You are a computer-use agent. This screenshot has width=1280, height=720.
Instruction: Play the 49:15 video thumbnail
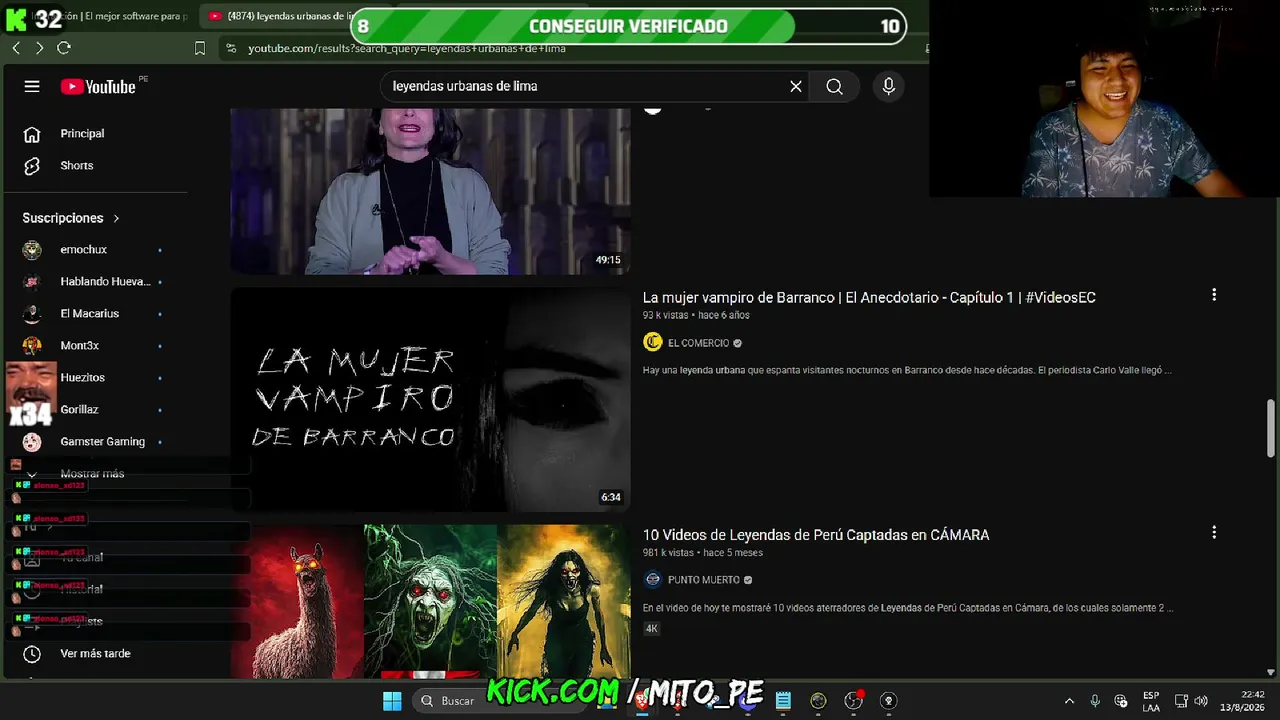point(430,191)
